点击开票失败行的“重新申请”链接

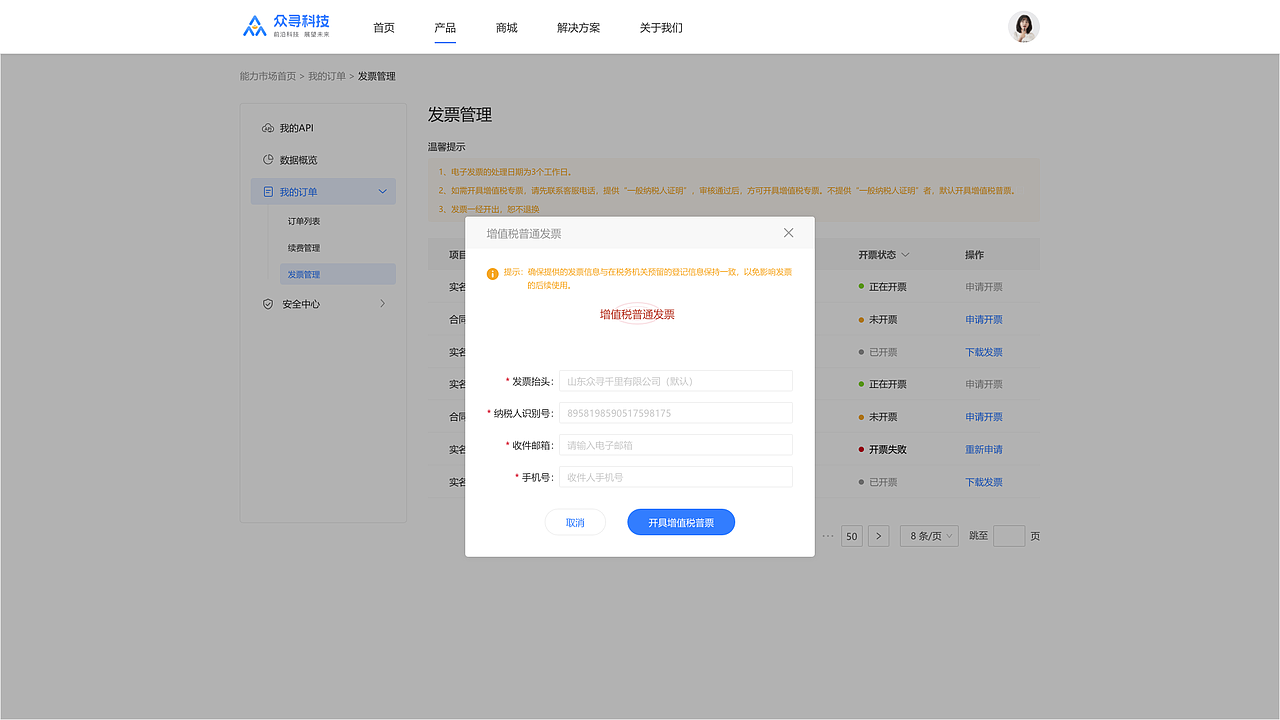click(x=983, y=449)
